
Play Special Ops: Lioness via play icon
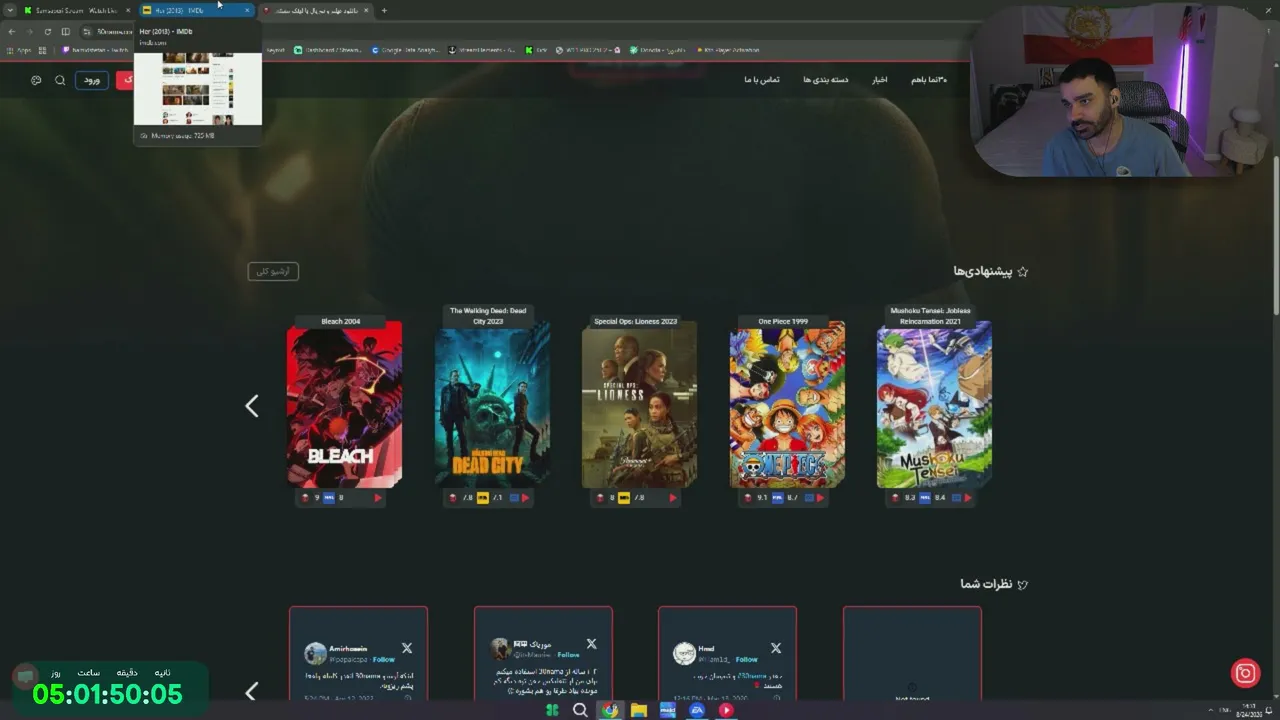pyautogui.click(x=672, y=498)
